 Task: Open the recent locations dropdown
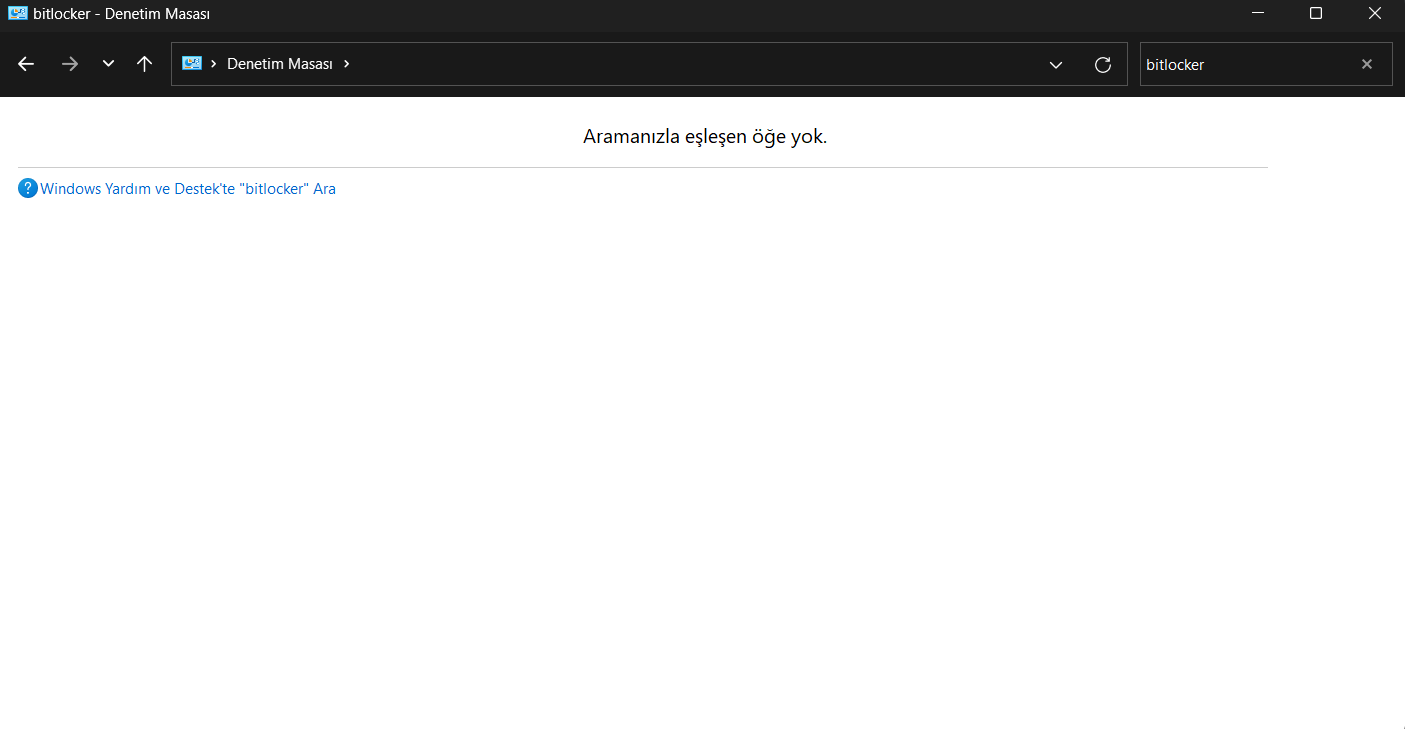[x=108, y=64]
